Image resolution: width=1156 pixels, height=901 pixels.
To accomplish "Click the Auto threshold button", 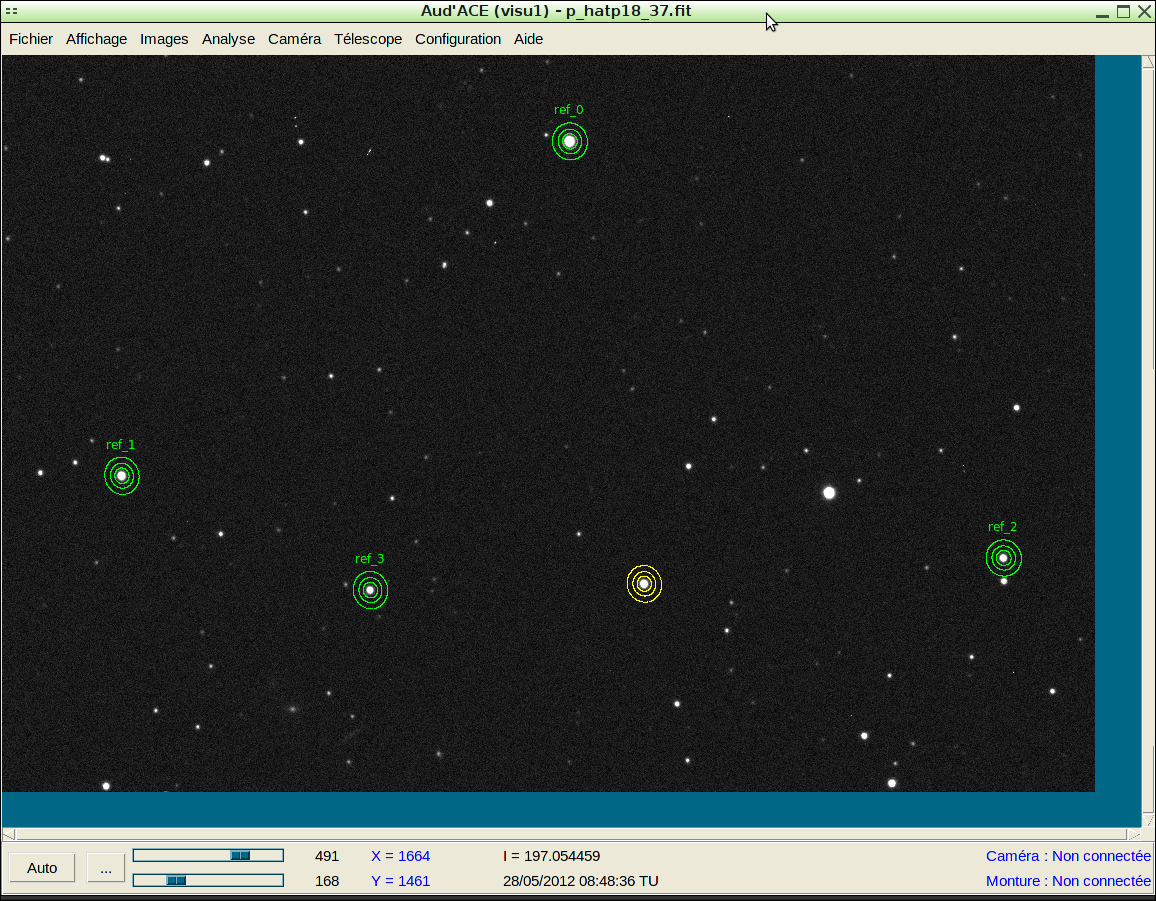I will tap(42, 868).
